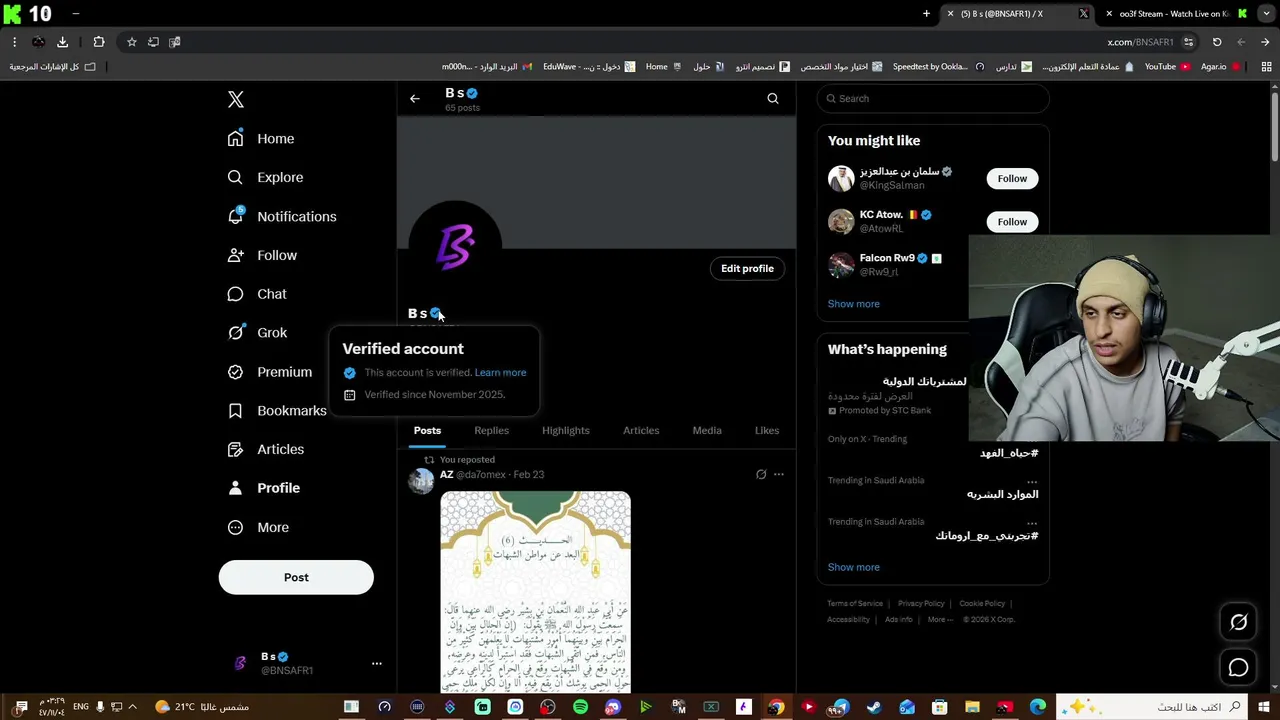Expand the More menu in sidebar
Image resolution: width=1280 pixels, height=720 pixels.
258,527
